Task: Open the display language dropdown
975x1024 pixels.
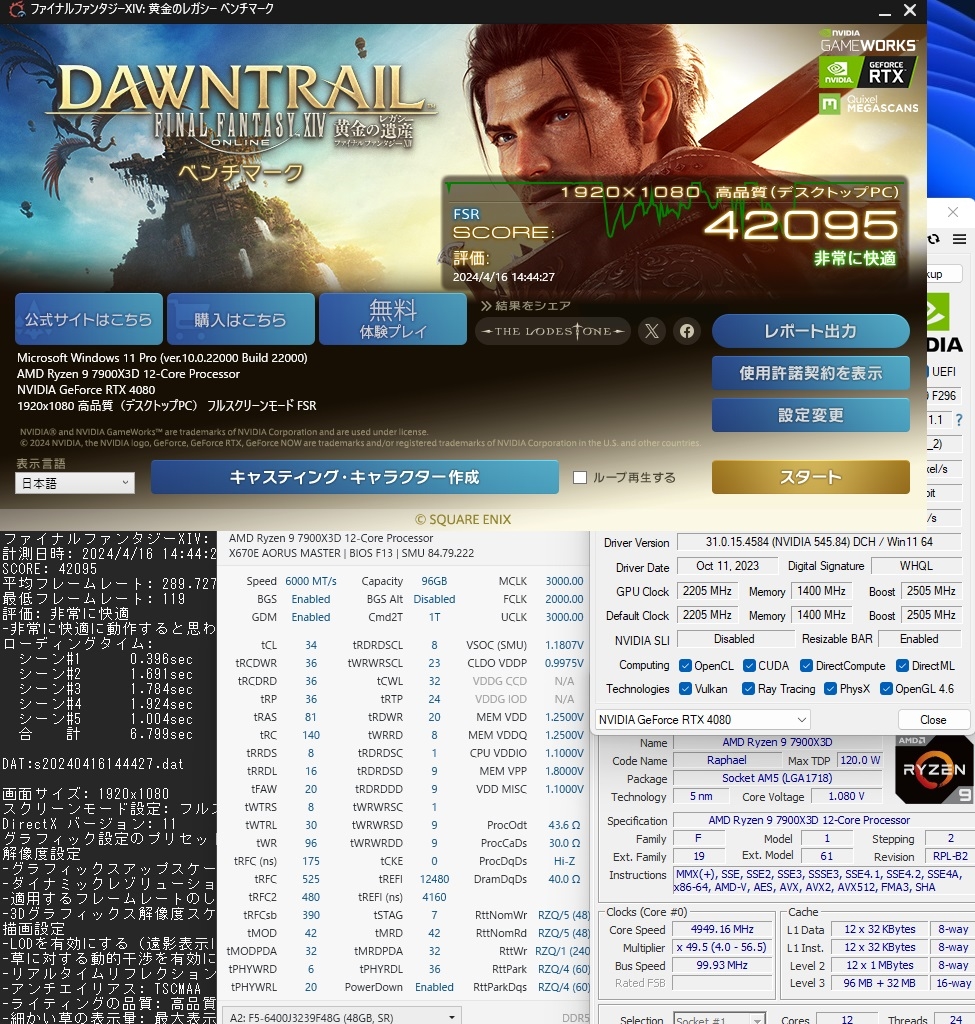Action: tap(74, 483)
